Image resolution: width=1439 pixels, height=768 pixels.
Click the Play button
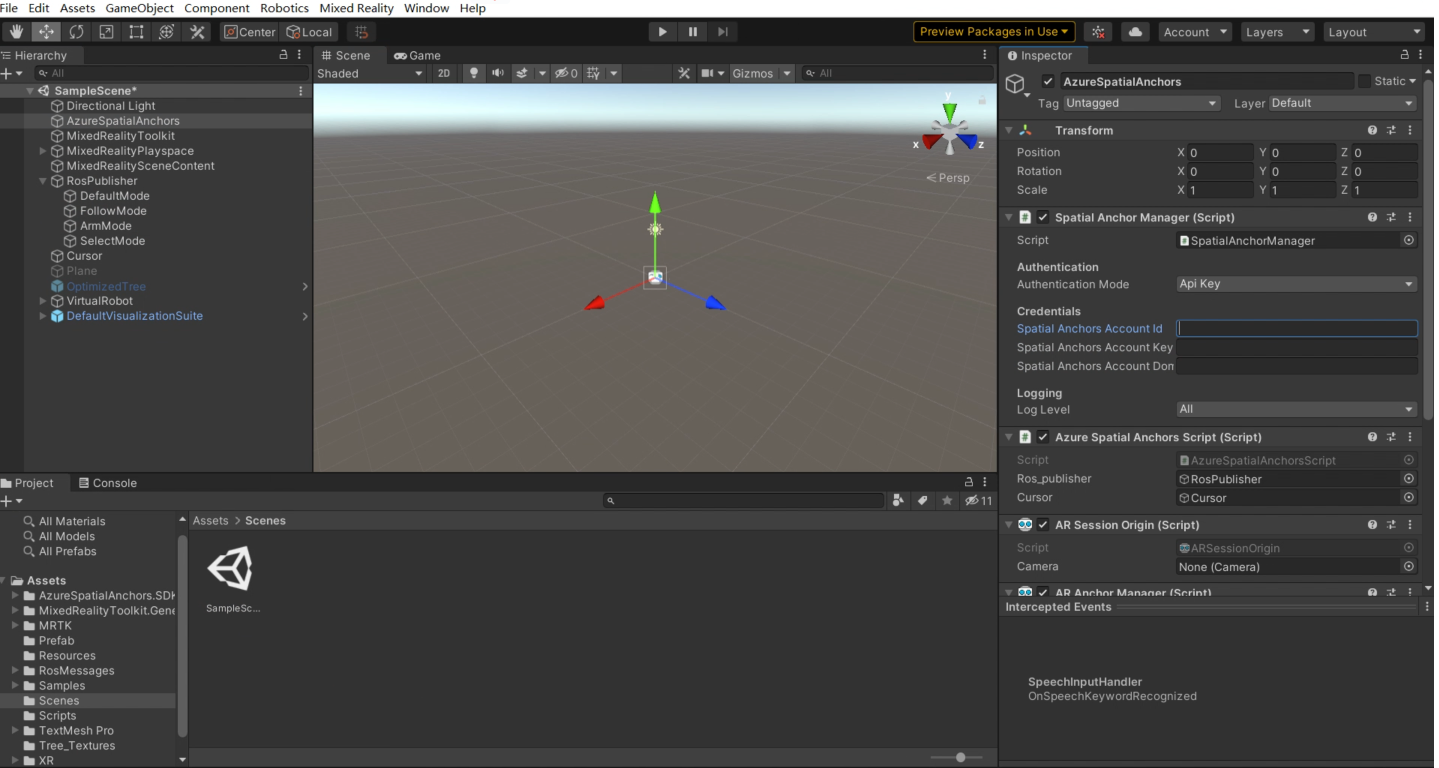[662, 32]
